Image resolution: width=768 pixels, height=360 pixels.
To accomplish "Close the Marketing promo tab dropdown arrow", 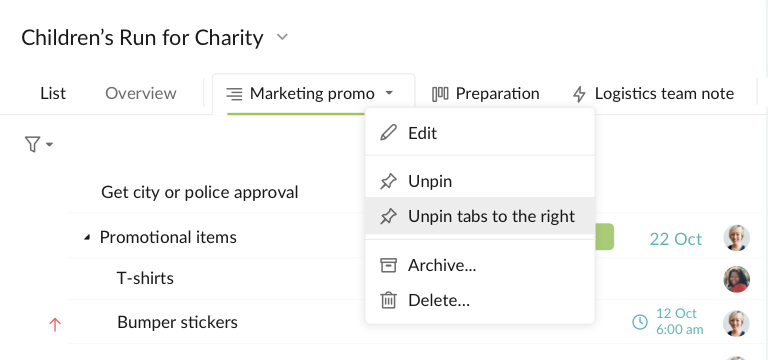I will click(x=389, y=93).
